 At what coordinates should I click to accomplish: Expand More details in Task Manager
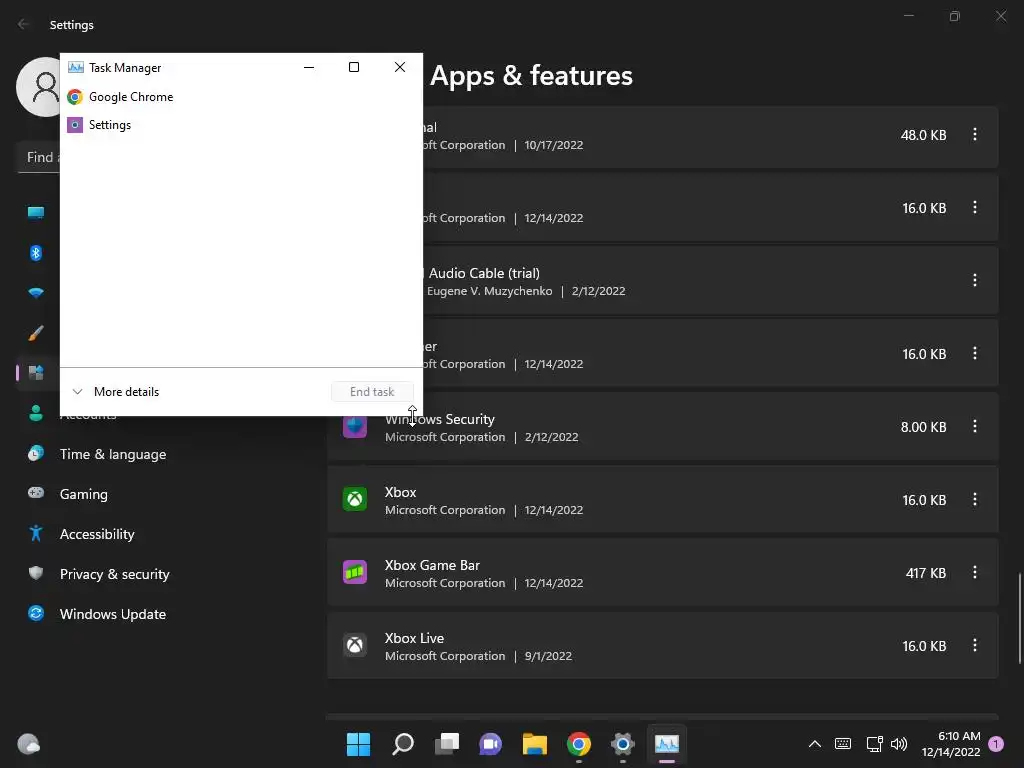(x=116, y=392)
